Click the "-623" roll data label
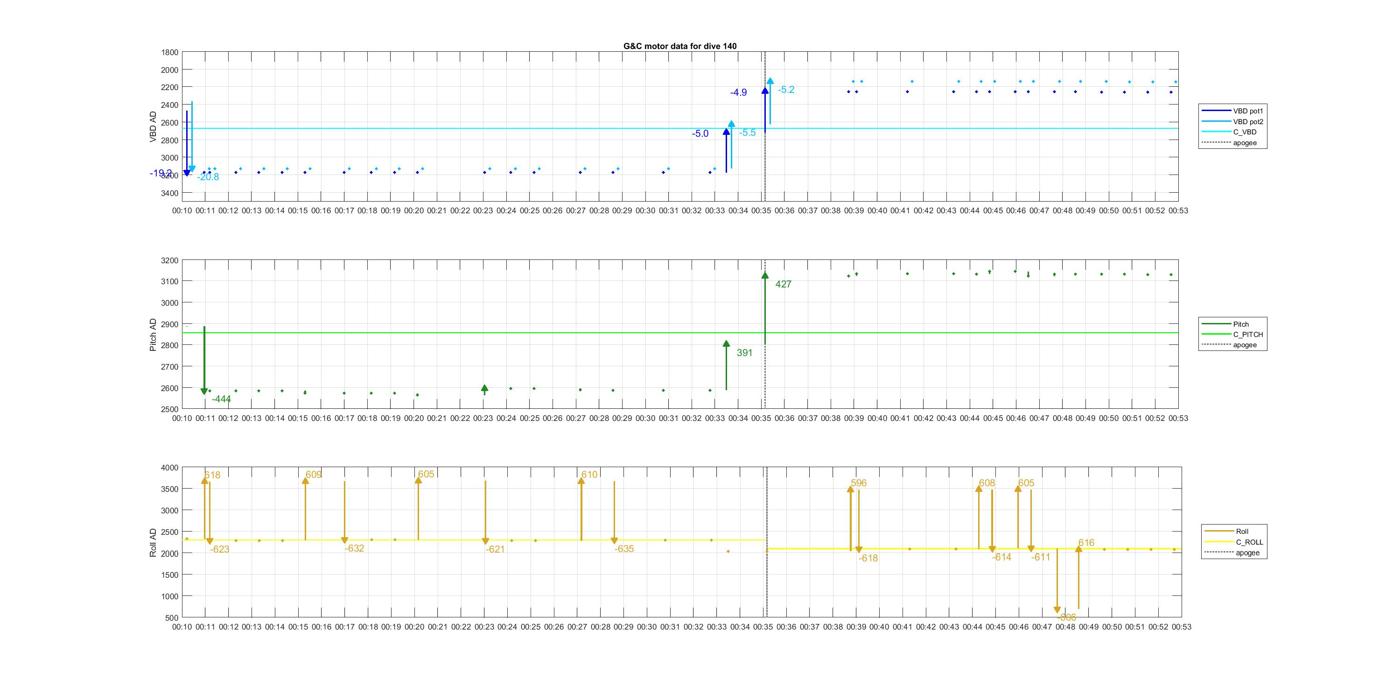 pyautogui.click(x=219, y=549)
